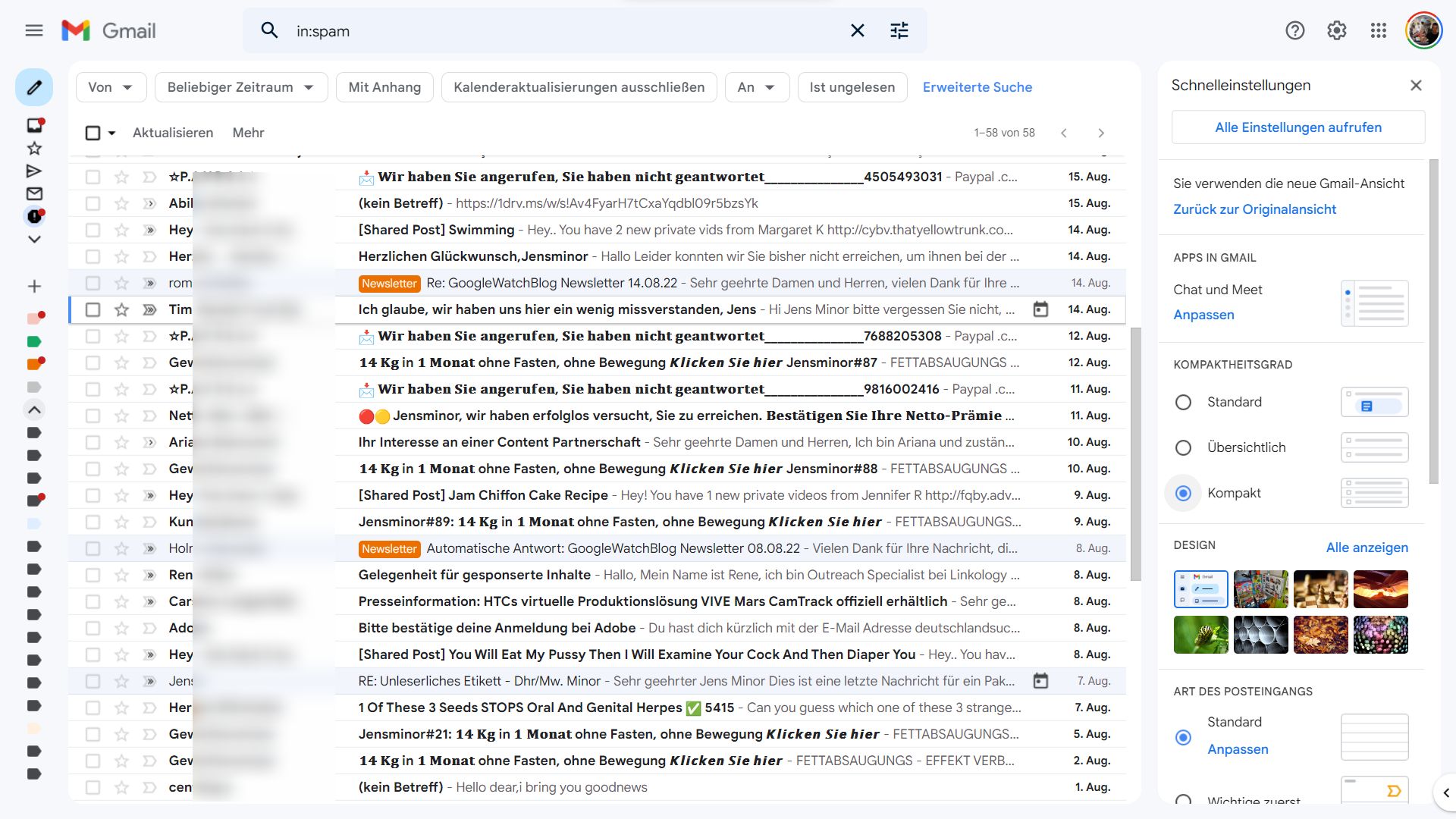The image size is (1456, 819).
Task: Choose the chess pieces design theme thumbnail
Action: click(1320, 589)
